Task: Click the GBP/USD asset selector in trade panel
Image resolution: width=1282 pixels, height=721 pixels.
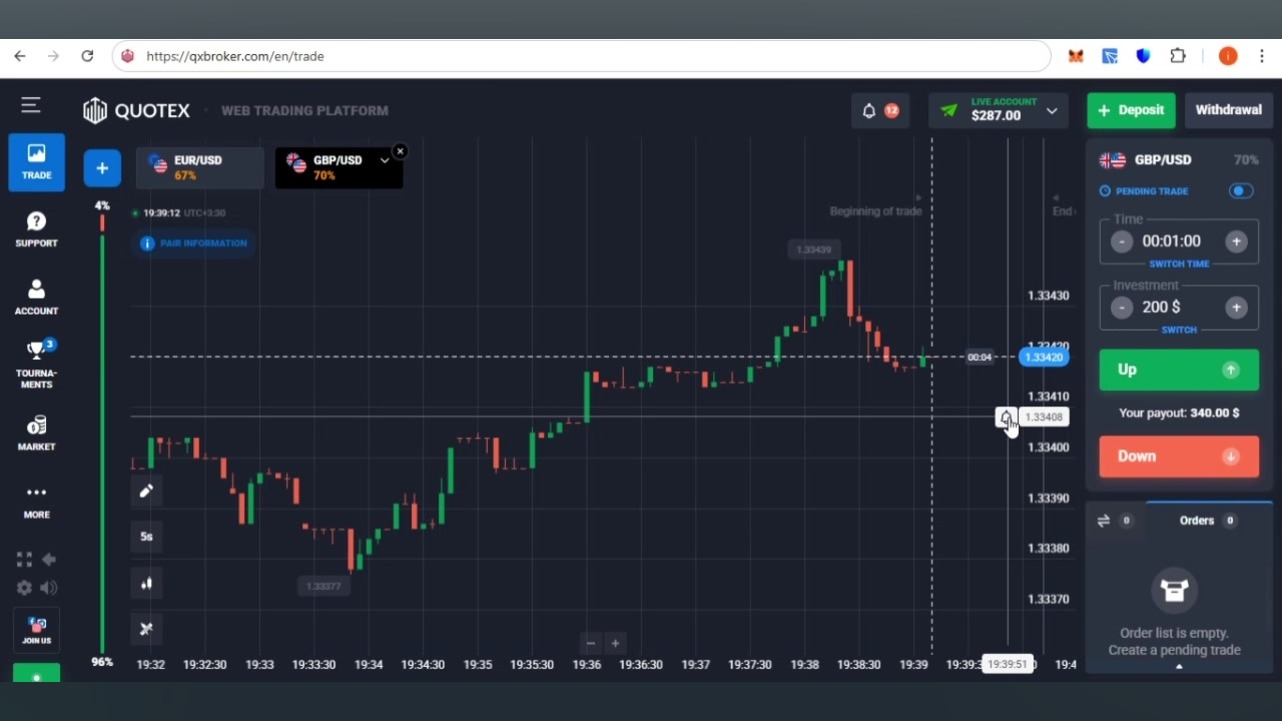Action: (x=1145, y=160)
